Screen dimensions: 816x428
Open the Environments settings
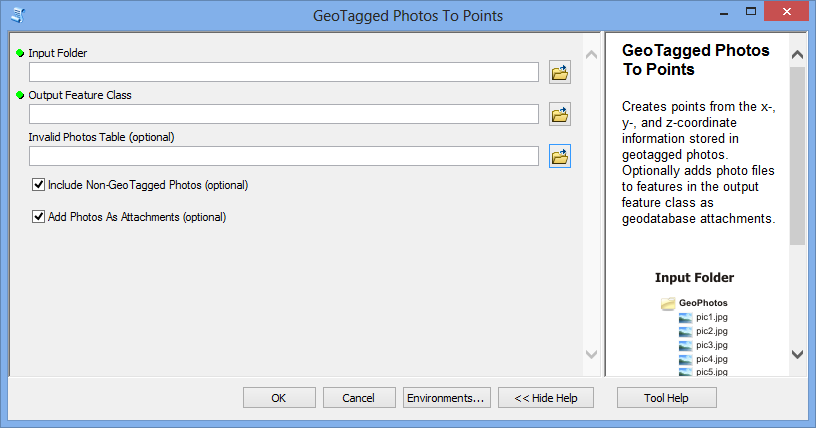click(x=446, y=398)
